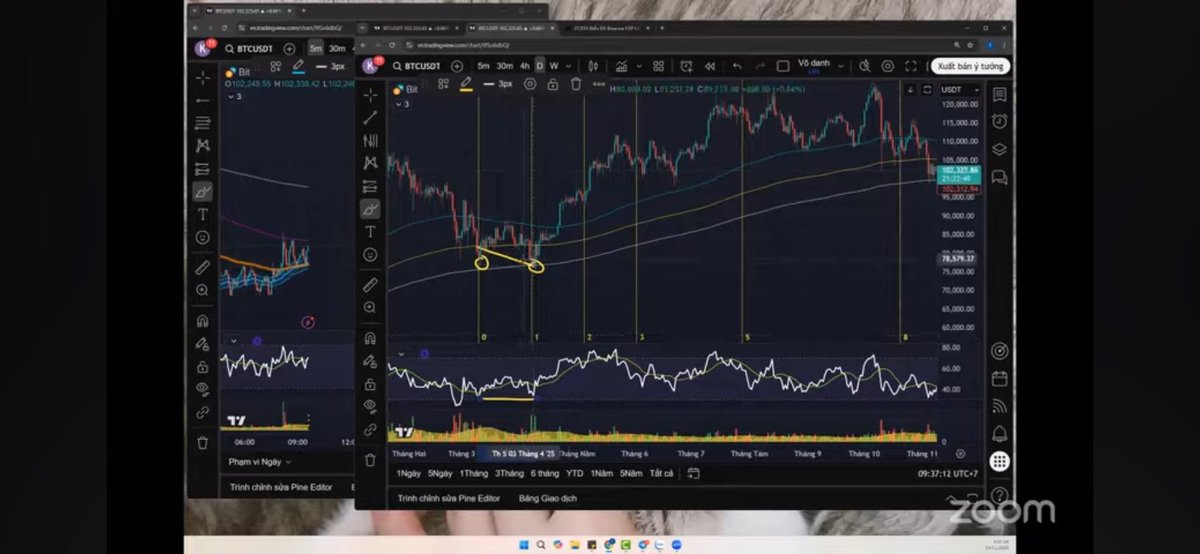Select the W weekly interval in front window
1200x554 pixels.
553,66
